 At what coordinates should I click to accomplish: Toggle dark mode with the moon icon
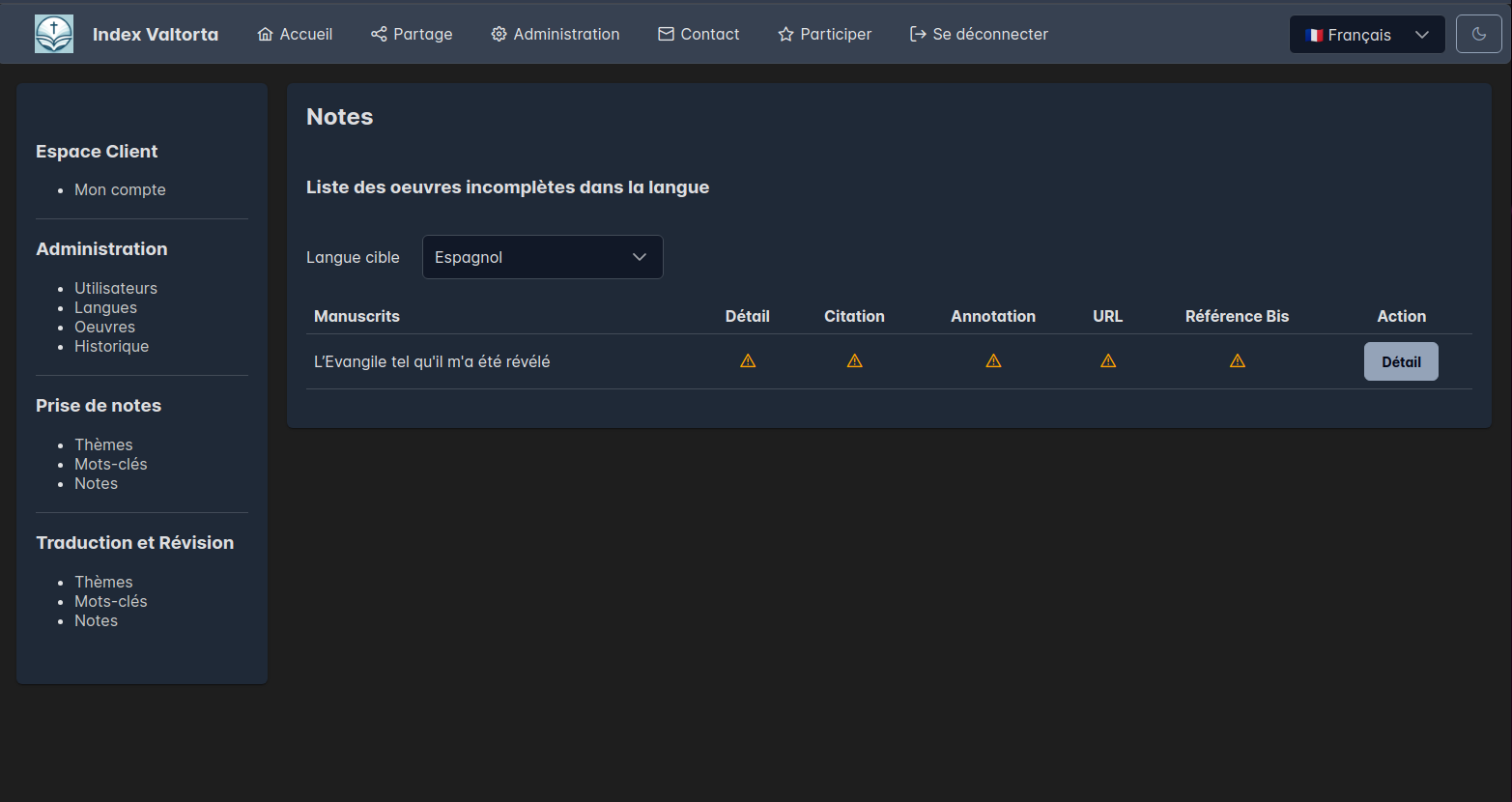pyautogui.click(x=1478, y=34)
